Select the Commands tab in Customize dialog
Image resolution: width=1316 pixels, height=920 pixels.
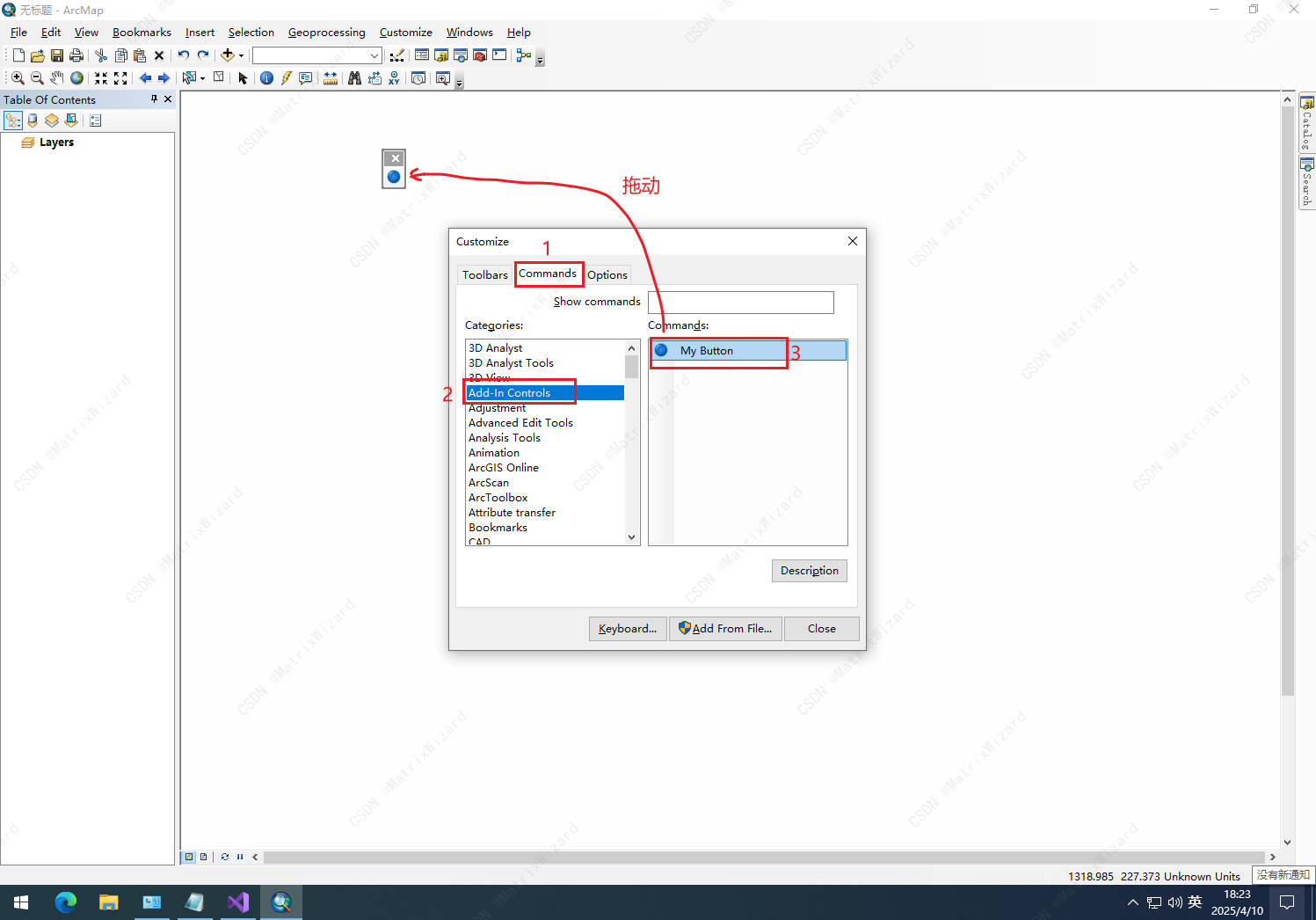(x=548, y=274)
